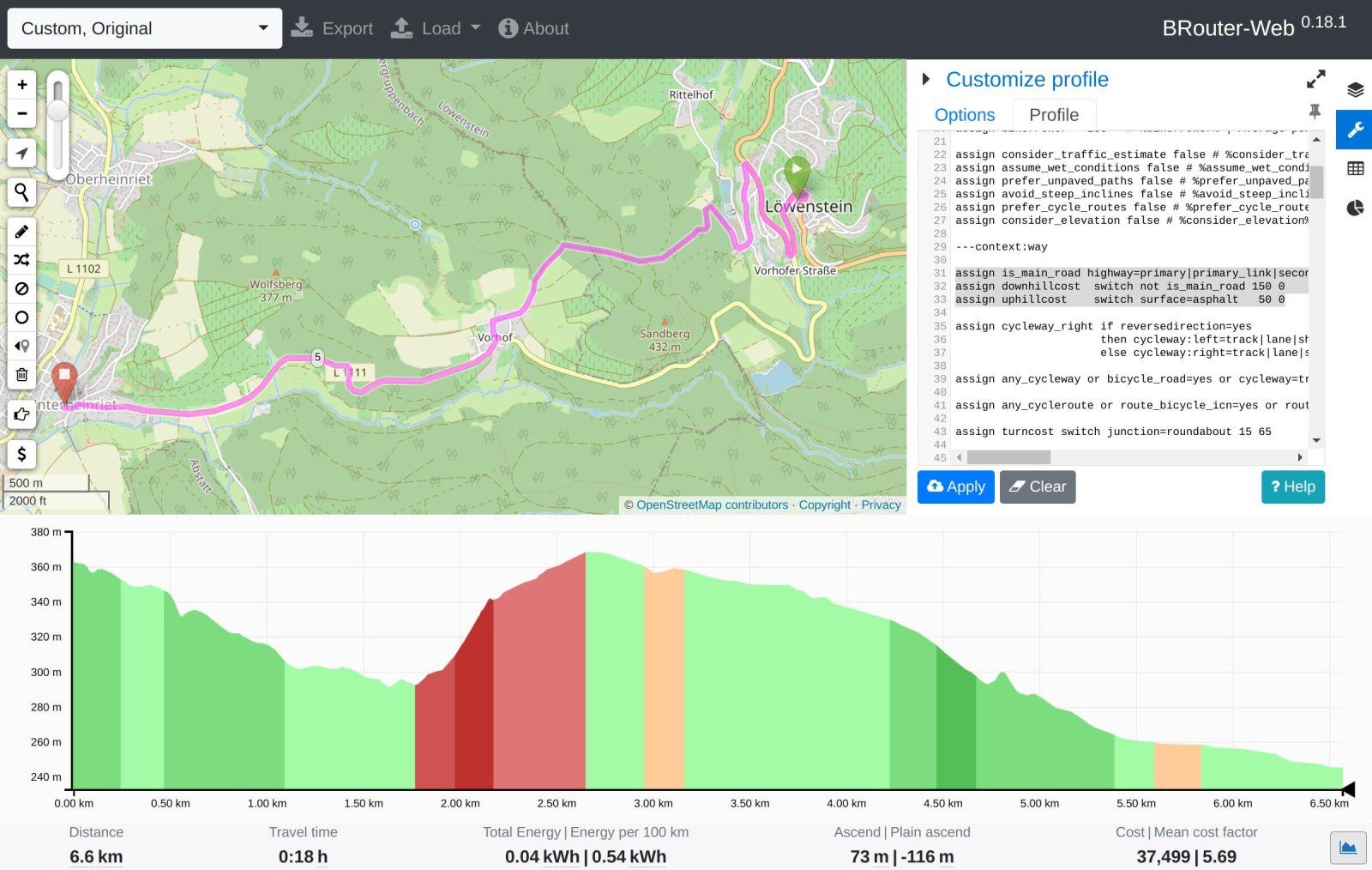Image resolution: width=1372 pixels, height=870 pixels.
Task: Place cursor on uphillcost line 33
Action: tap(1120, 299)
